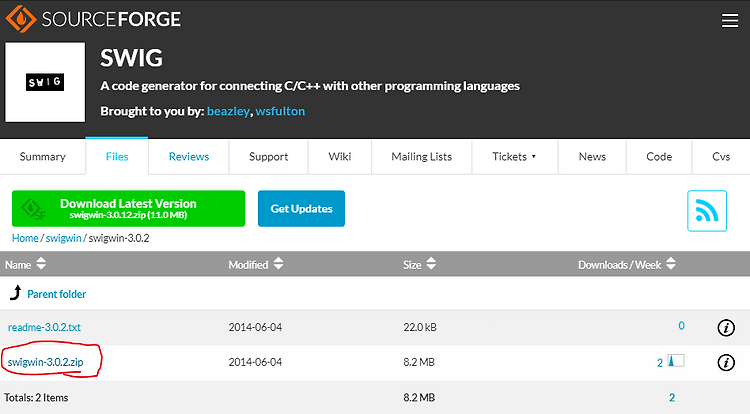
Task: Expand the Tickets dropdown
Action: 515,157
